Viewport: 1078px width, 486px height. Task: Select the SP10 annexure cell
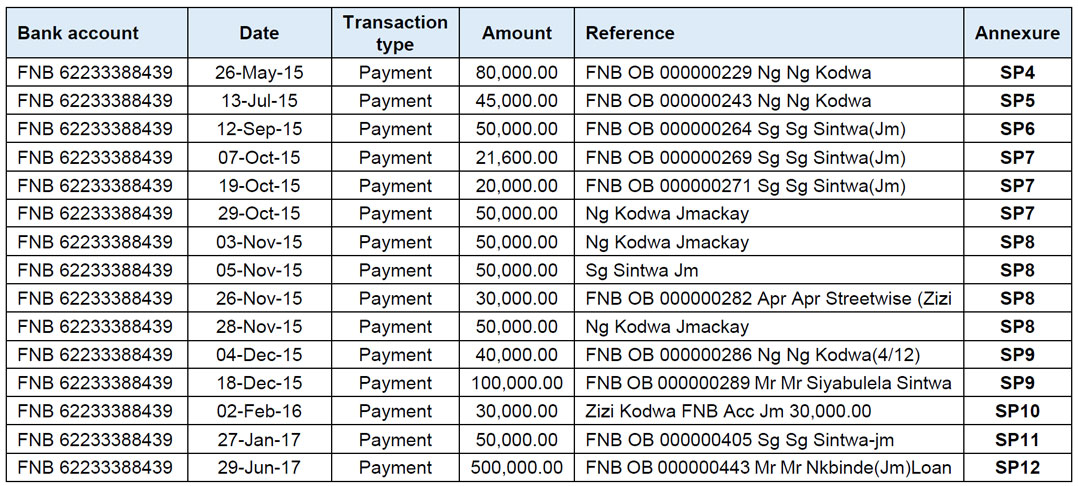(1017, 411)
